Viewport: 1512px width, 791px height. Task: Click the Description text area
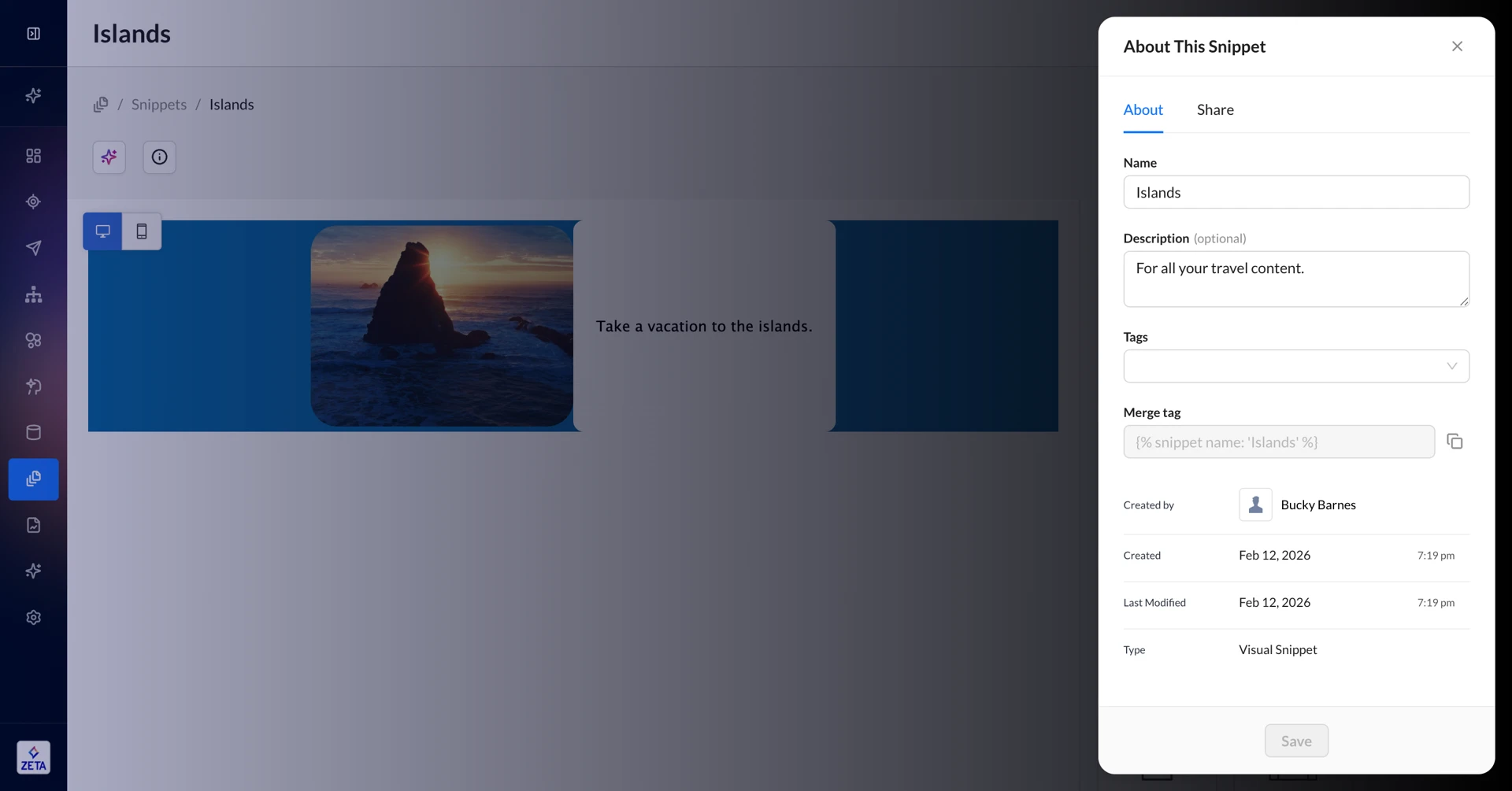tap(1295, 279)
